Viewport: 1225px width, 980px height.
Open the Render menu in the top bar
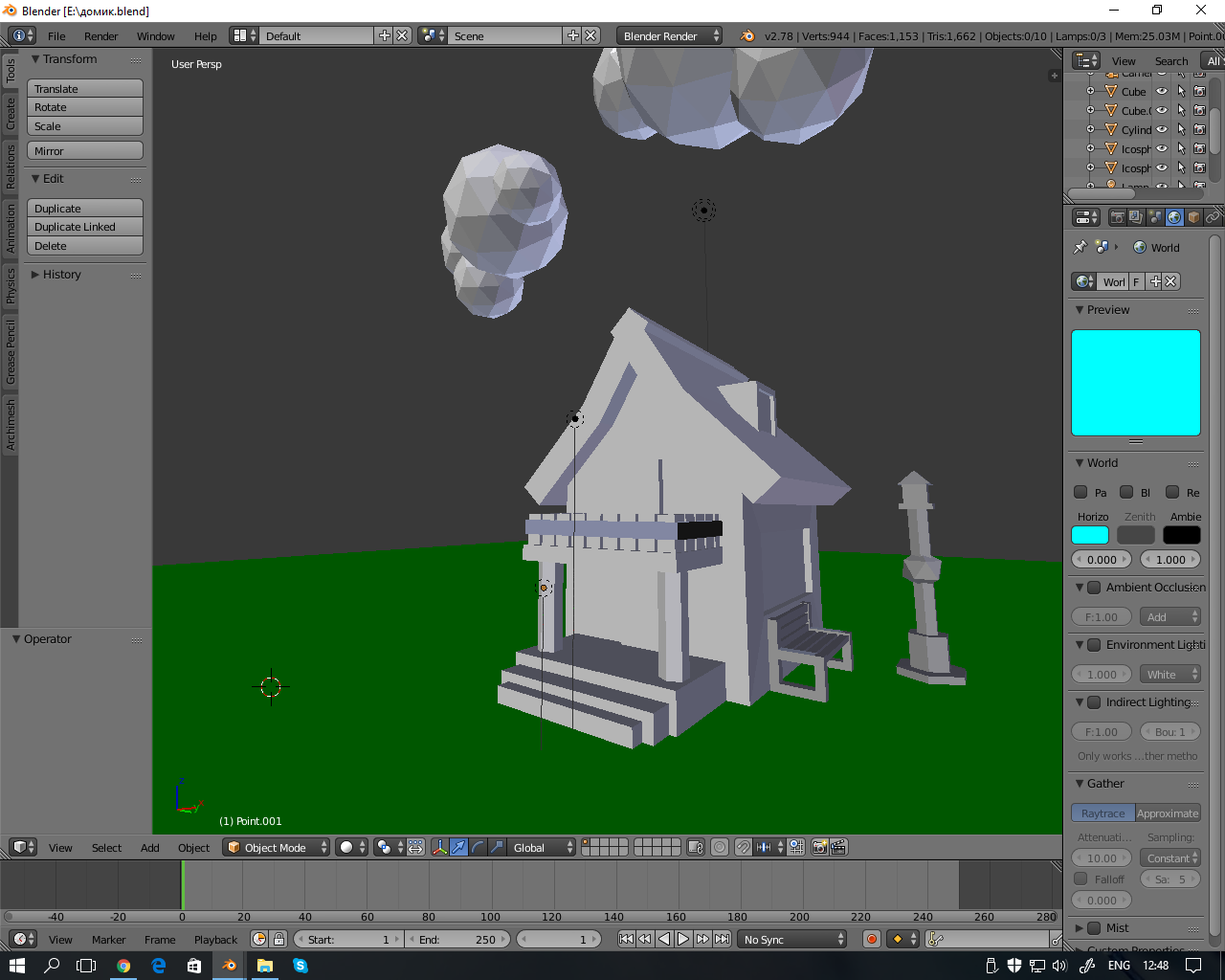tap(100, 35)
